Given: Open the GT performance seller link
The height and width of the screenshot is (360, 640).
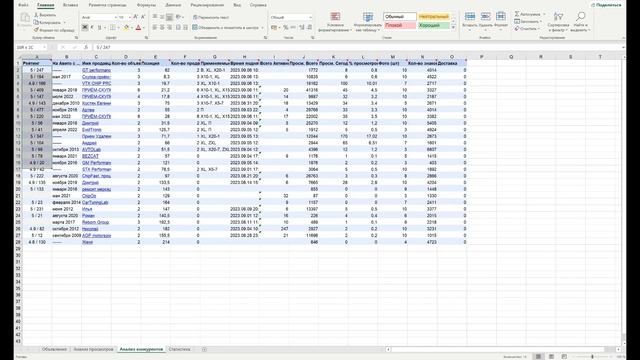Looking at the screenshot, I should [96, 70].
